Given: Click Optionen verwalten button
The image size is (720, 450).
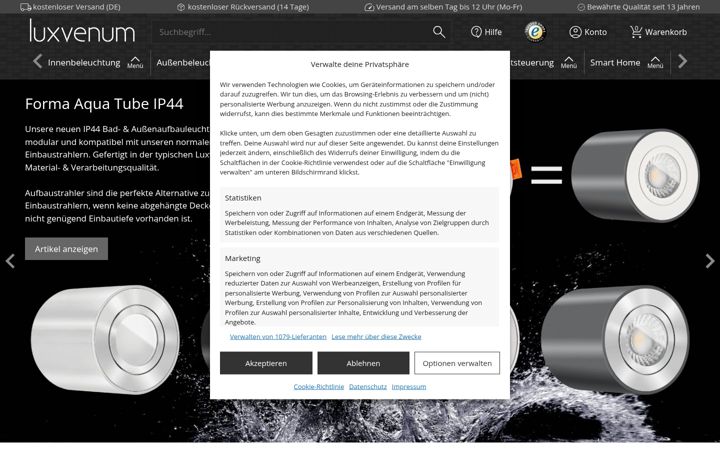Looking at the screenshot, I should click(457, 363).
